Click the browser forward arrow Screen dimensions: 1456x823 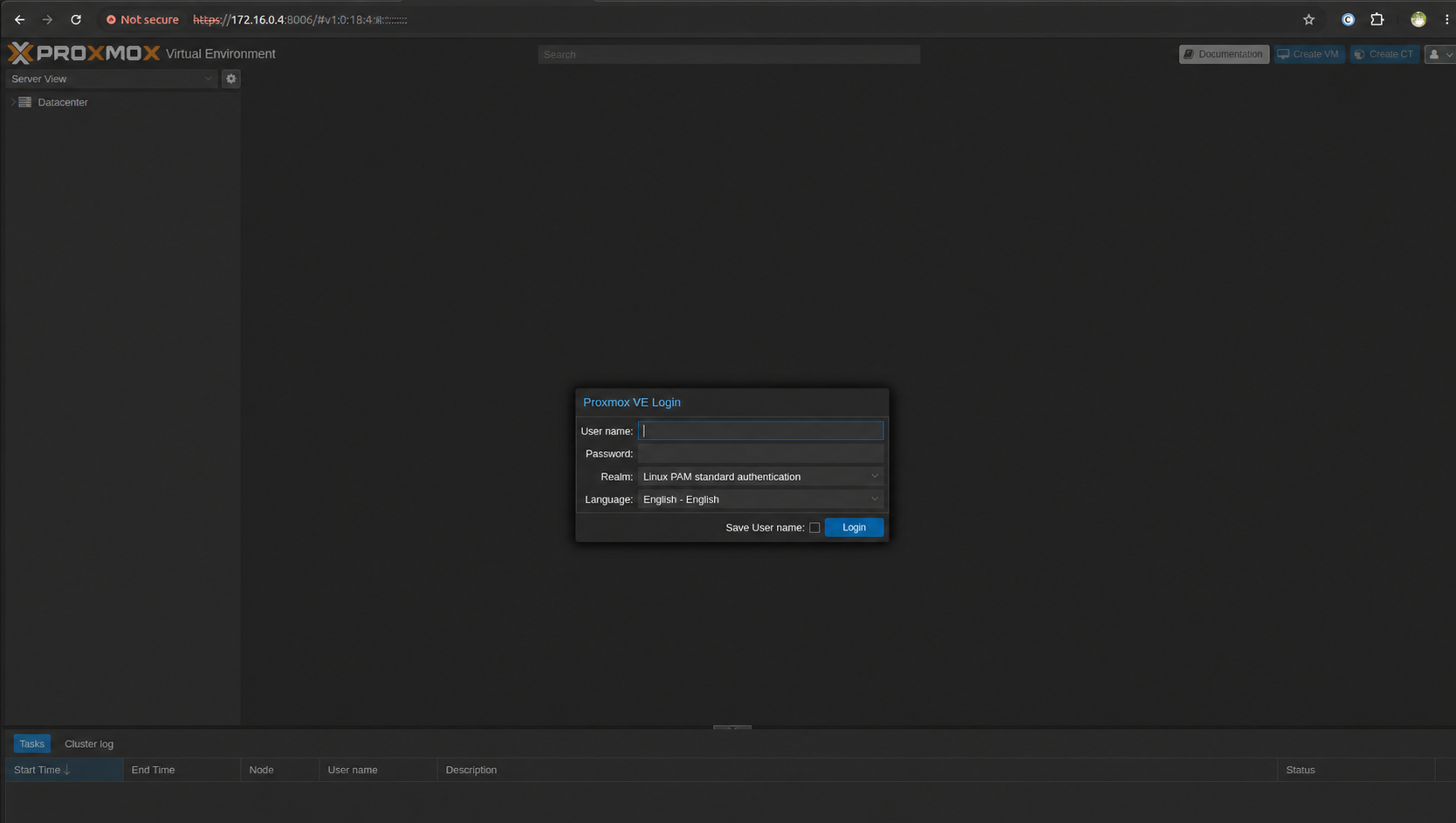pyautogui.click(x=47, y=19)
